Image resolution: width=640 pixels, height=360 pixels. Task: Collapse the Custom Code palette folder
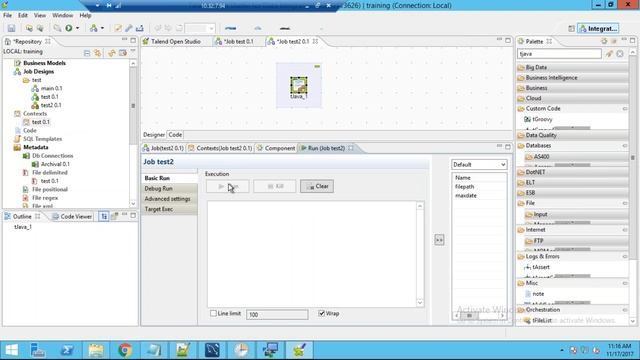pos(573,109)
